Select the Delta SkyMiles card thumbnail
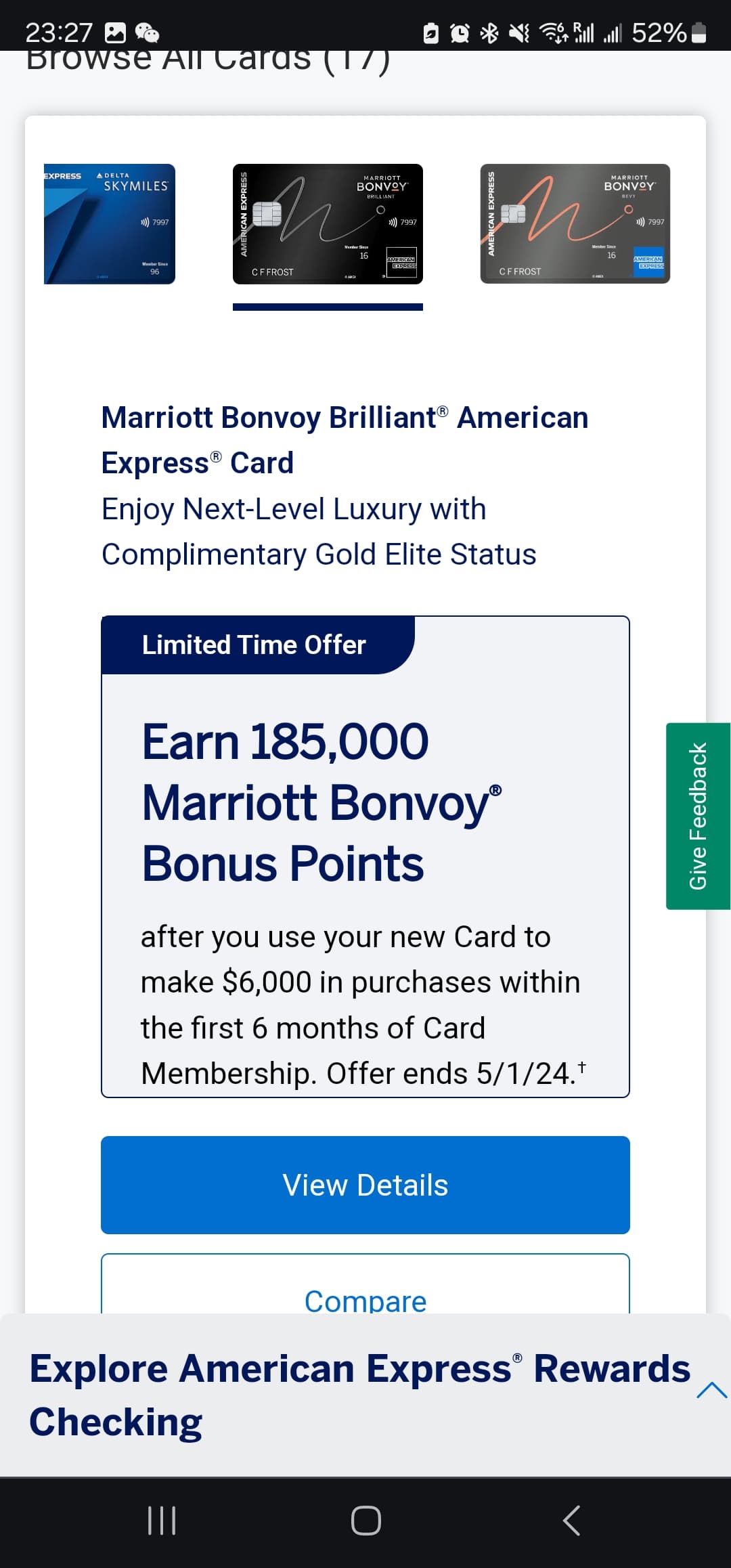This screenshot has width=731, height=1568. click(x=110, y=224)
